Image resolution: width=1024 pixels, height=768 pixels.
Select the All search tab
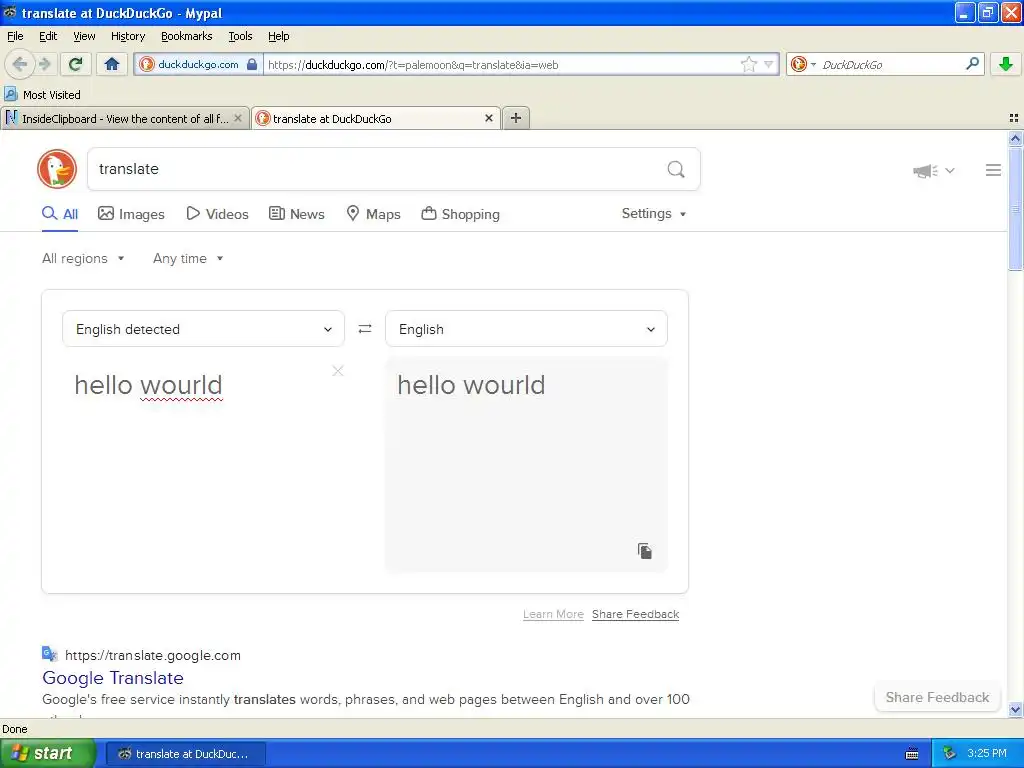[x=60, y=214]
